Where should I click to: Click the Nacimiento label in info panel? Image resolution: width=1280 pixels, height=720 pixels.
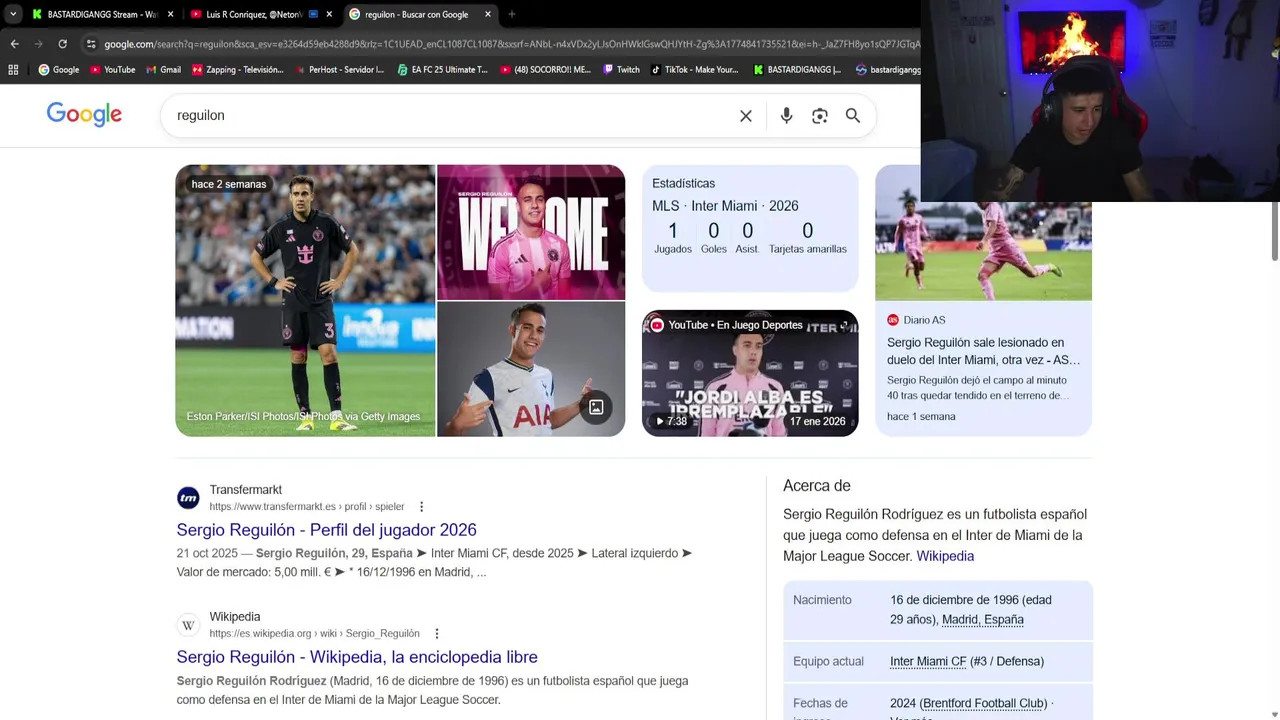822,600
